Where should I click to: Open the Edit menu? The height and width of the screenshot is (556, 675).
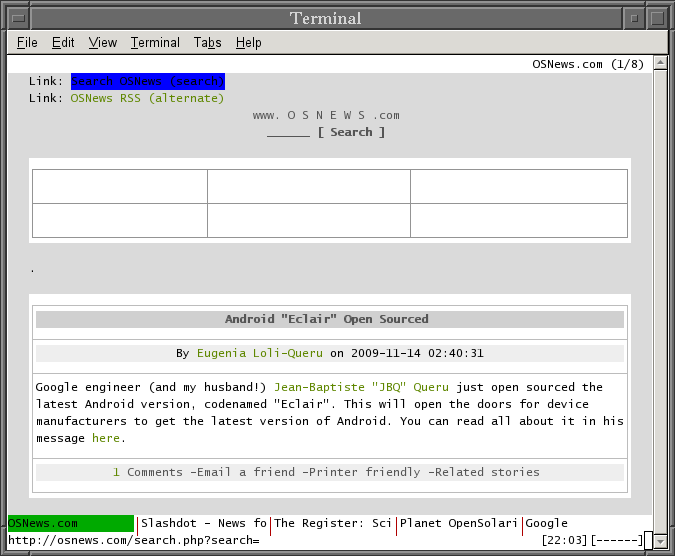click(63, 42)
